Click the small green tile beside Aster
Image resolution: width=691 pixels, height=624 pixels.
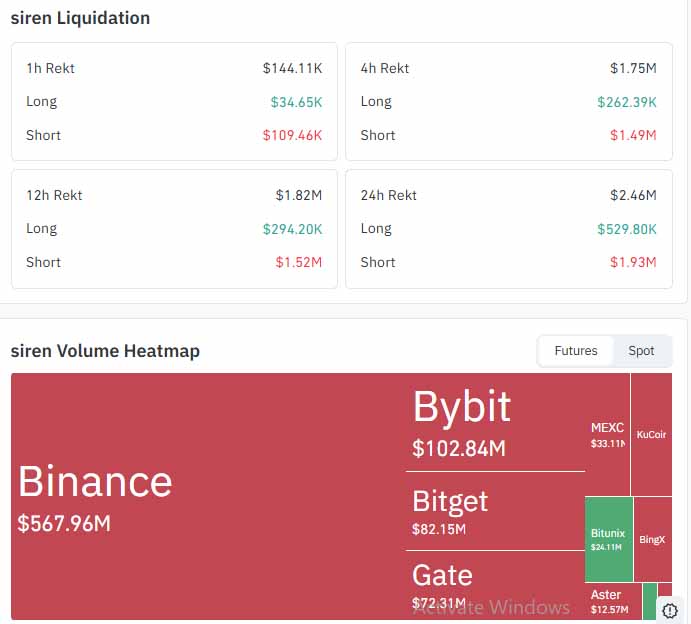(649, 598)
